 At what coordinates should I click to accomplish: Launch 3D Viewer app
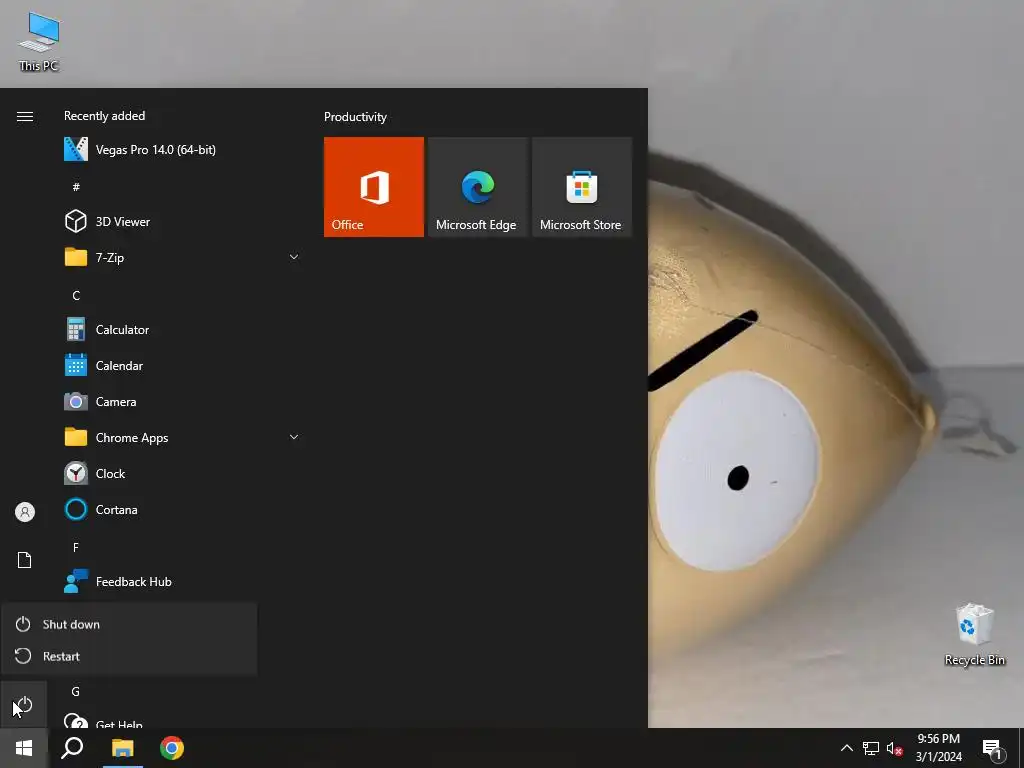pyautogui.click(x=182, y=221)
